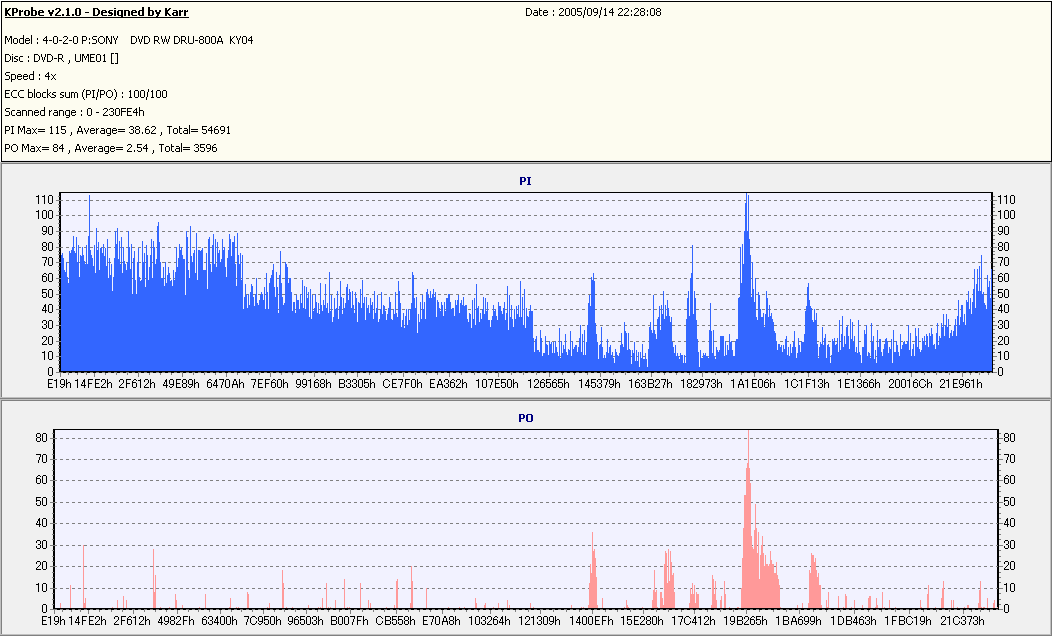Click the CB558h label on the PO axis
This screenshot has width=1052, height=636.
tap(395, 621)
